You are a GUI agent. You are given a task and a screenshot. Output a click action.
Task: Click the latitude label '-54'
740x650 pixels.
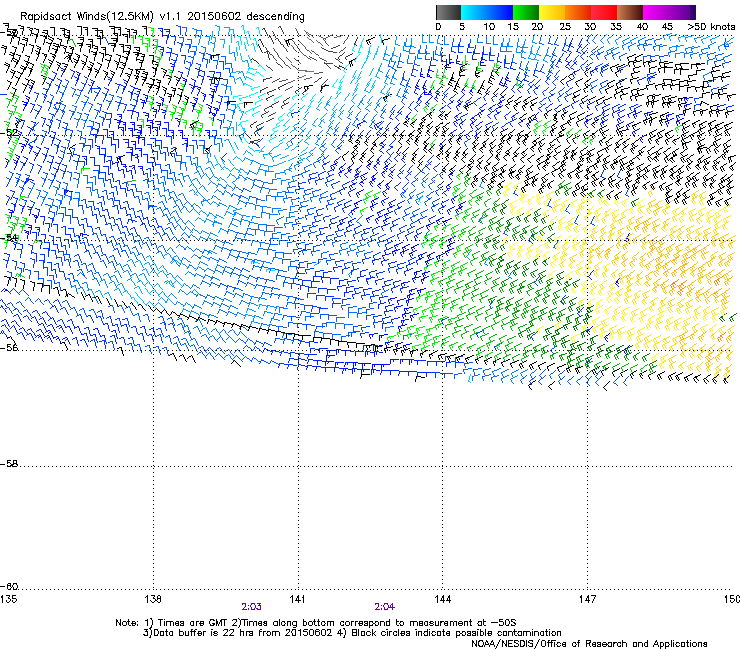(9, 238)
